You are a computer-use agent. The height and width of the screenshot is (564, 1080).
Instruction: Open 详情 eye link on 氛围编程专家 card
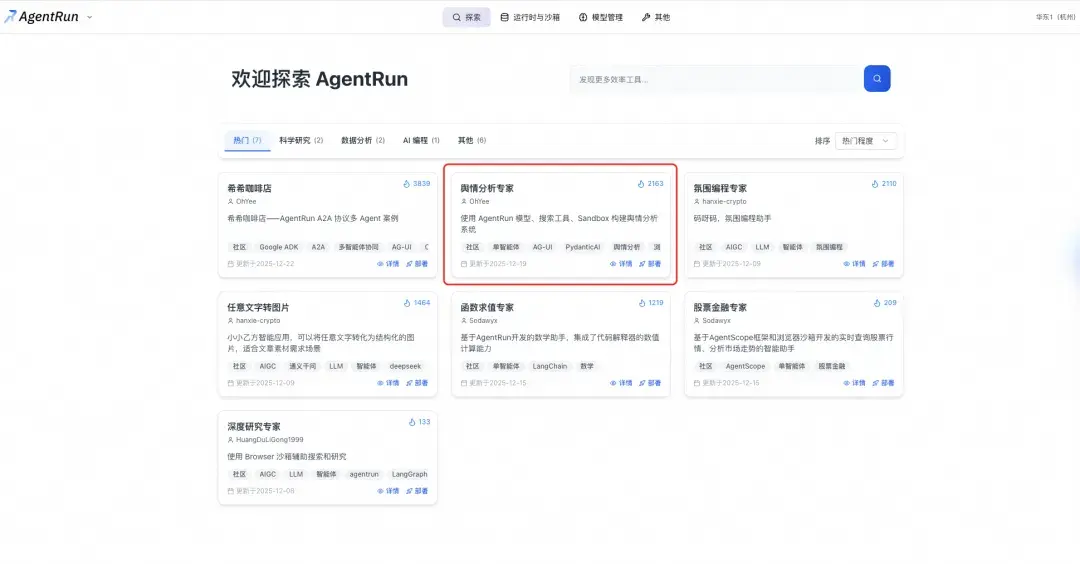pyautogui.click(x=854, y=264)
